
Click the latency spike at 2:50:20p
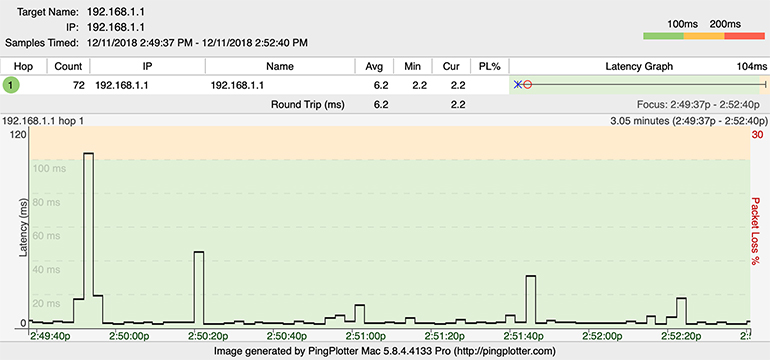click(x=199, y=287)
